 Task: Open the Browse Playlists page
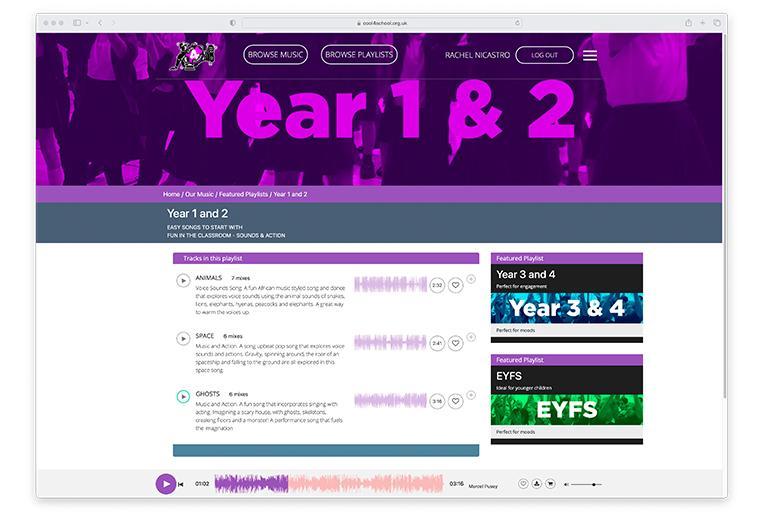(x=359, y=54)
